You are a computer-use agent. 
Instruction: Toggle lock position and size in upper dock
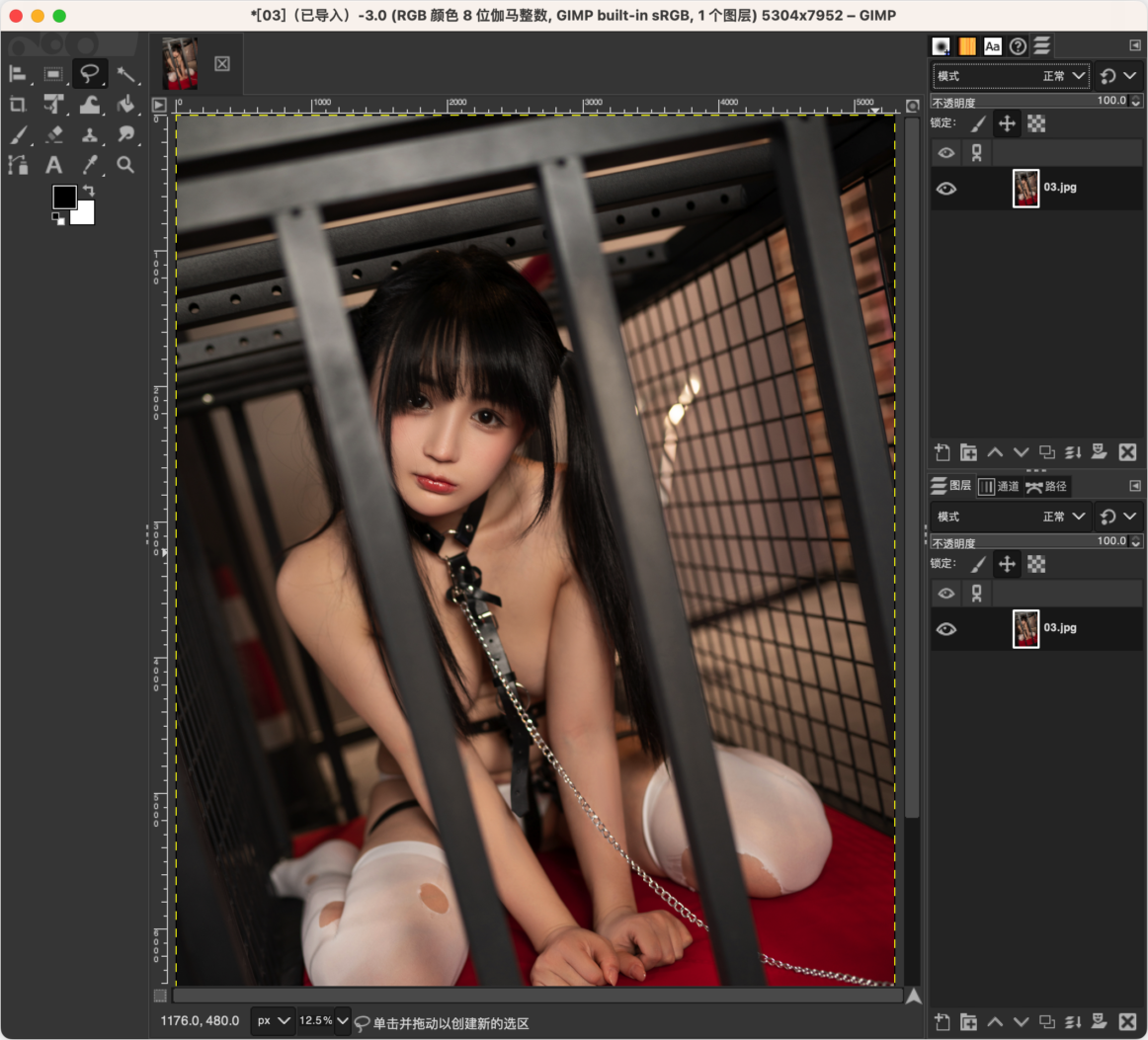(1008, 123)
